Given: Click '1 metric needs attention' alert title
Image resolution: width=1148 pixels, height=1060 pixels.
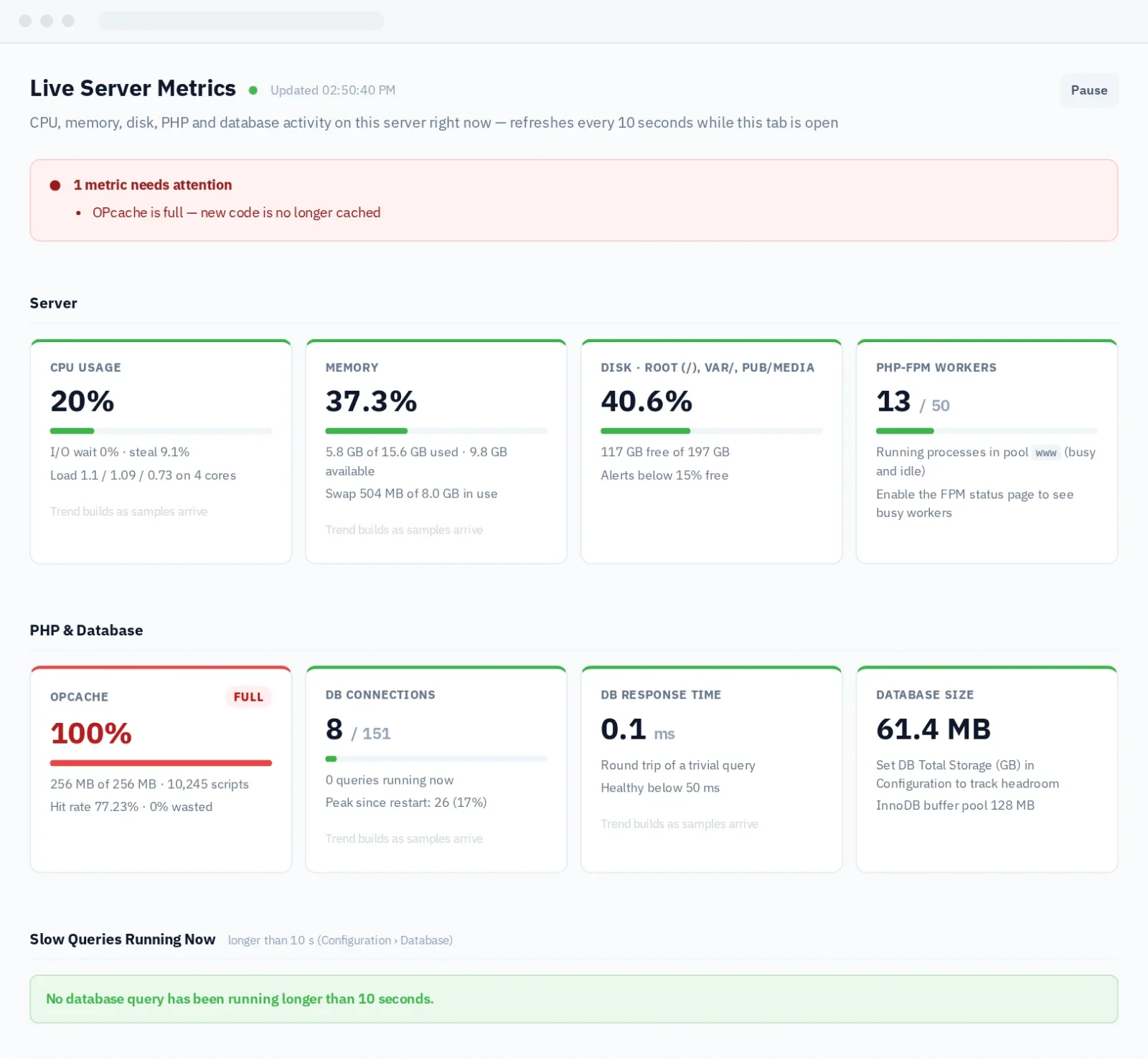Looking at the screenshot, I should 153,185.
